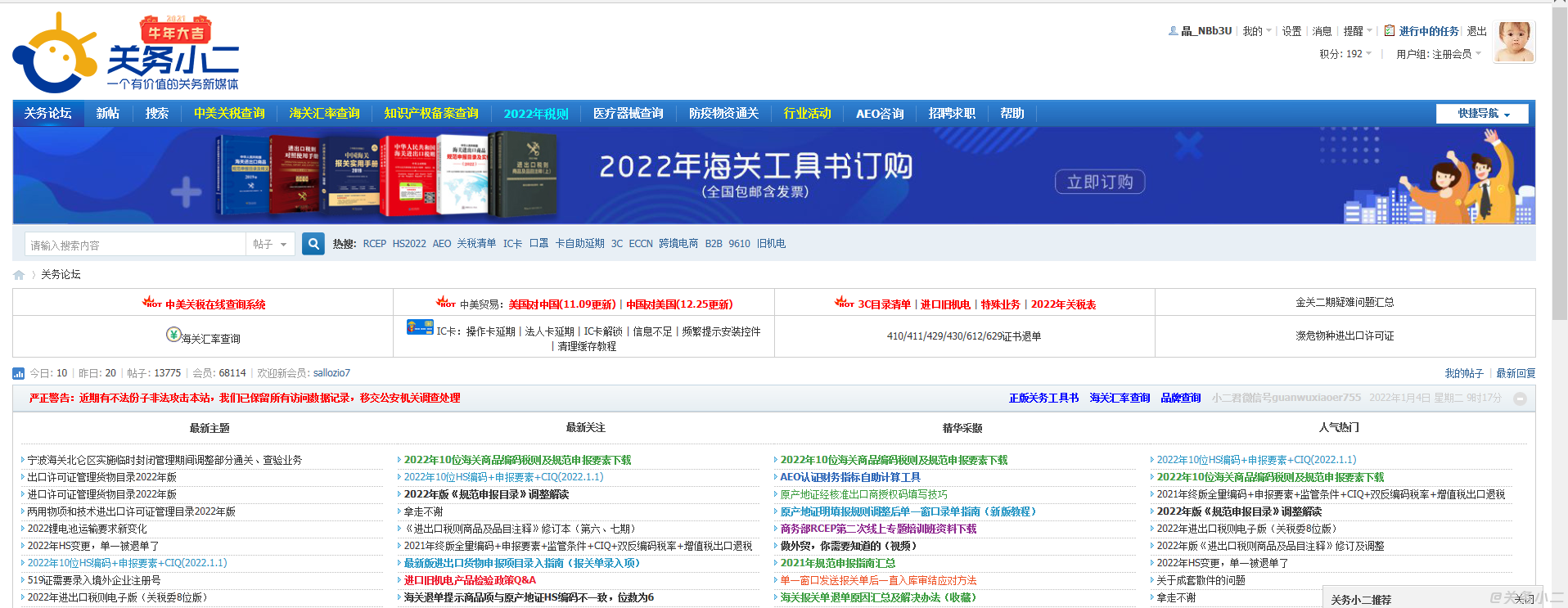Open the 医疗器械查询 nav item
This screenshot has height=608, width=1568.
(x=629, y=114)
